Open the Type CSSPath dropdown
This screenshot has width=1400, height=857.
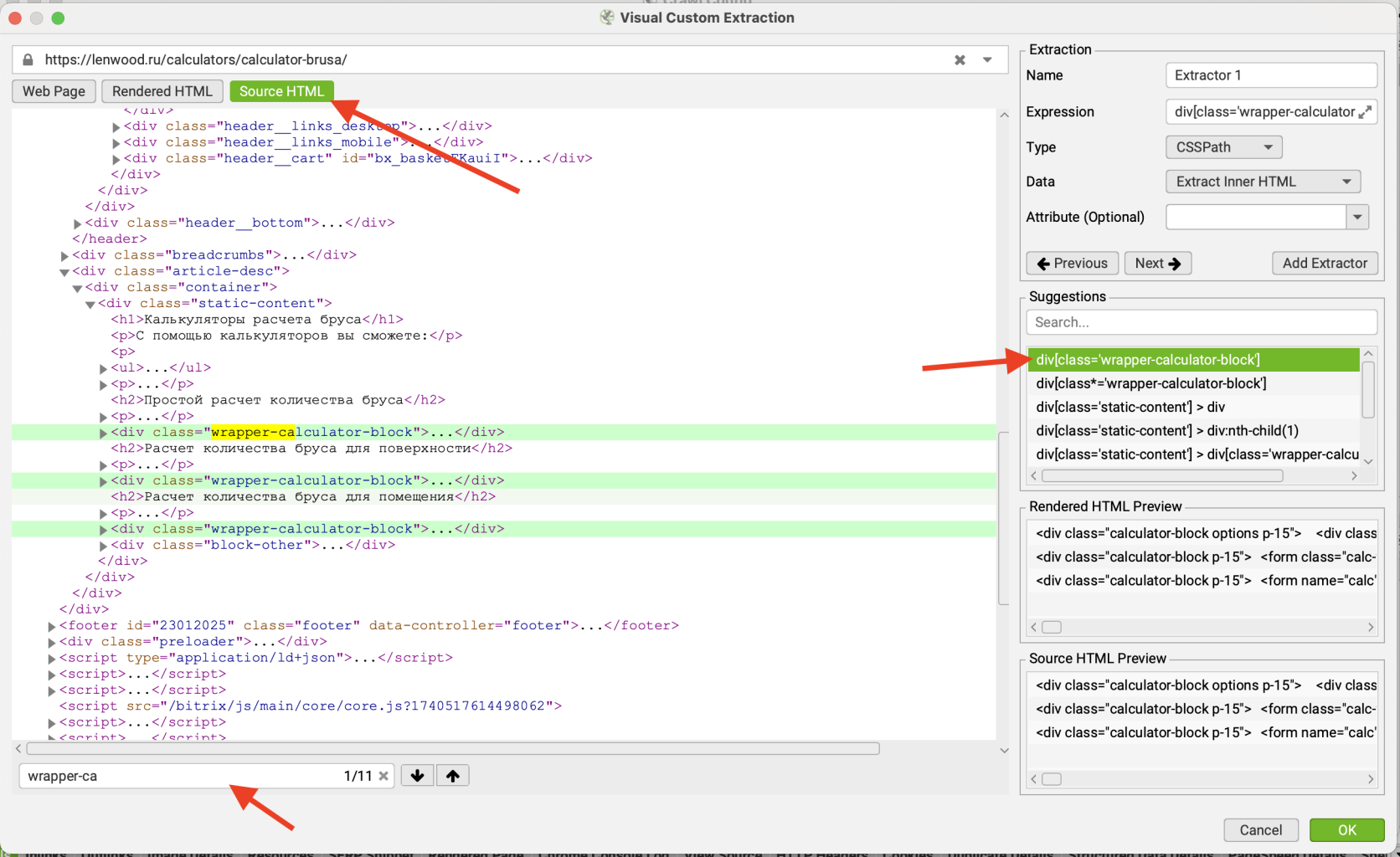click(1223, 147)
